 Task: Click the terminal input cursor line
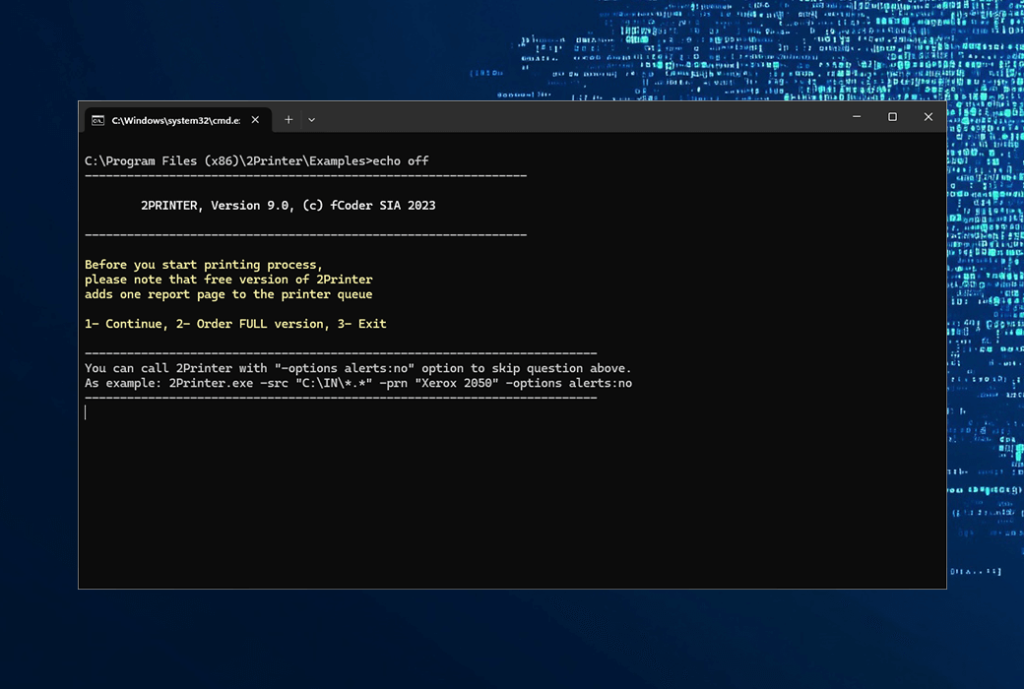(x=86, y=412)
